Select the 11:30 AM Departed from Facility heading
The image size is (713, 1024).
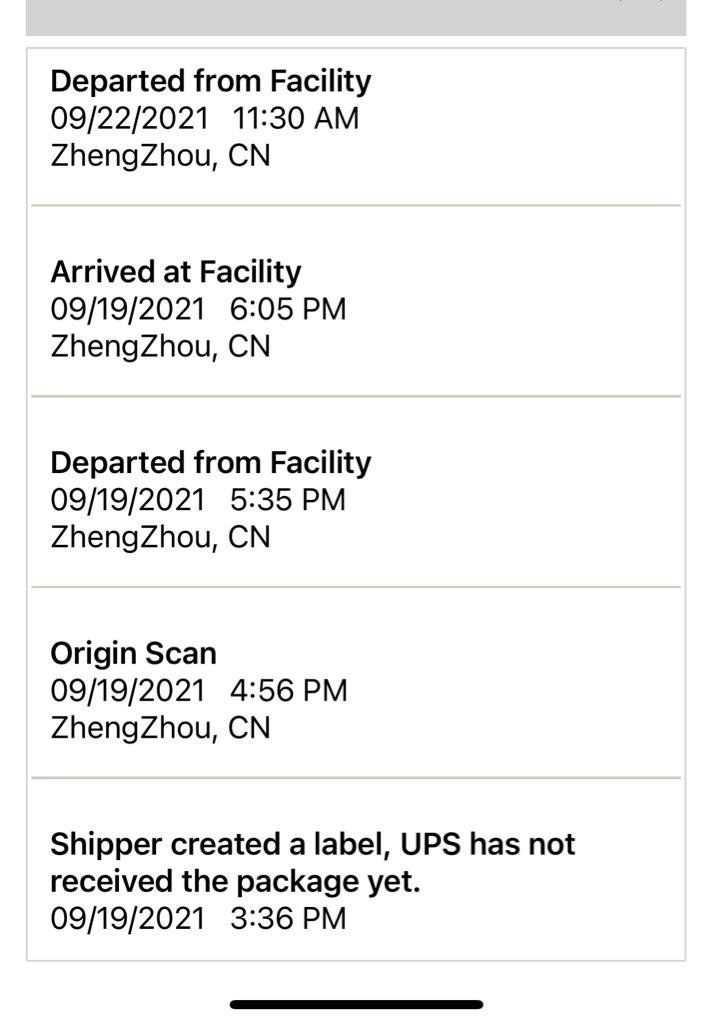(210, 81)
